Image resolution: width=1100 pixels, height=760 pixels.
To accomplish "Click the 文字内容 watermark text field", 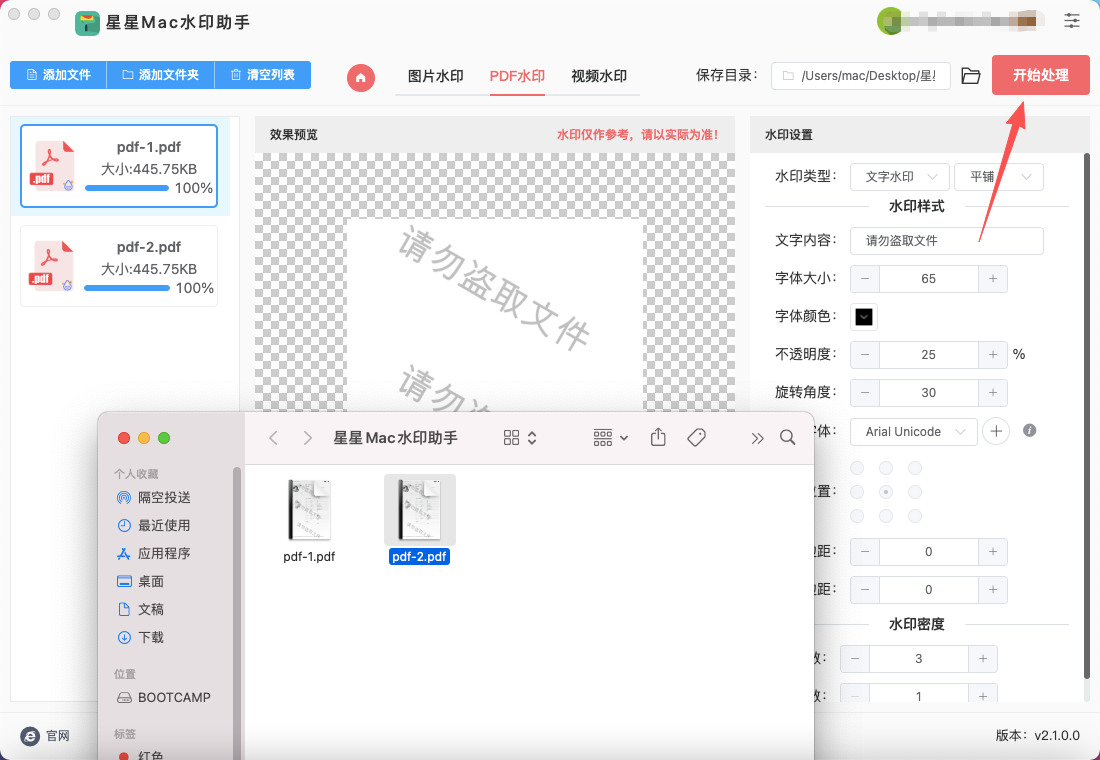I will (946, 240).
